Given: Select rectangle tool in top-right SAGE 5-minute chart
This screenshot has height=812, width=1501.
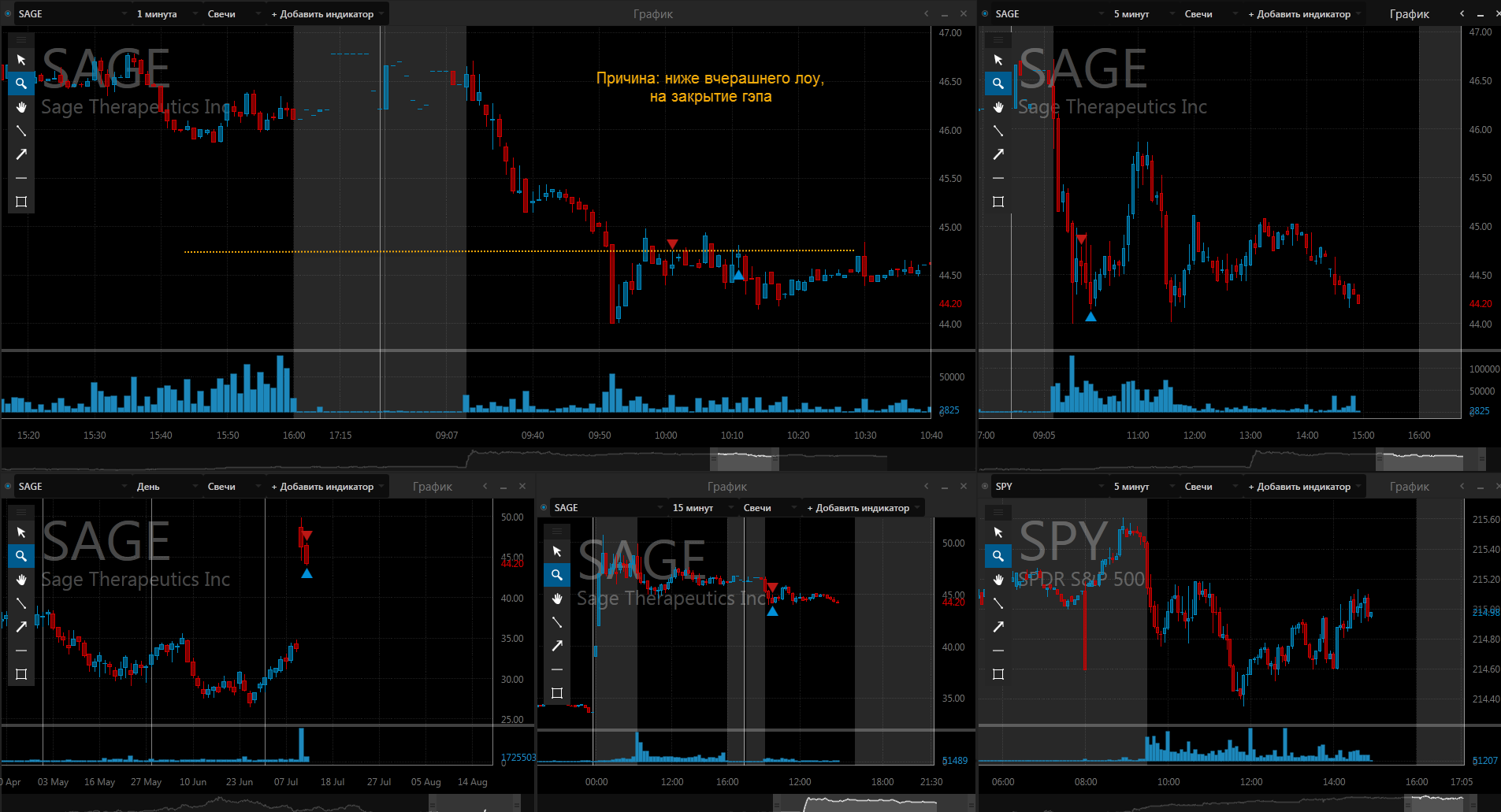Looking at the screenshot, I should (x=998, y=202).
